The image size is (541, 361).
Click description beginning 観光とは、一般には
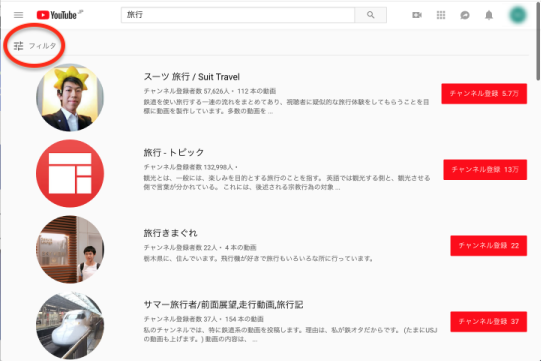(x=287, y=182)
